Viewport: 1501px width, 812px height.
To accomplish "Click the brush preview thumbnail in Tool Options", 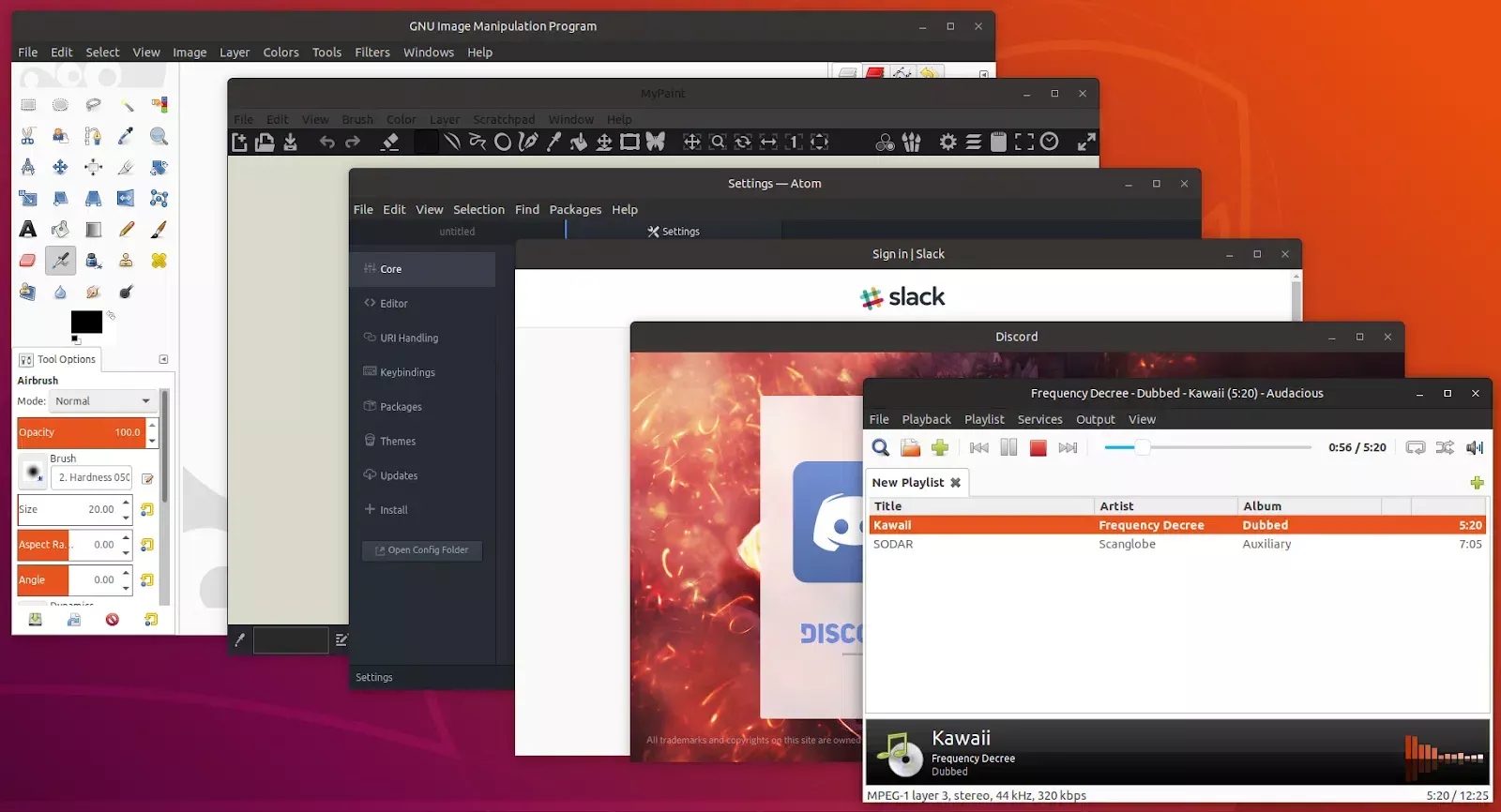I will [34, 473].
